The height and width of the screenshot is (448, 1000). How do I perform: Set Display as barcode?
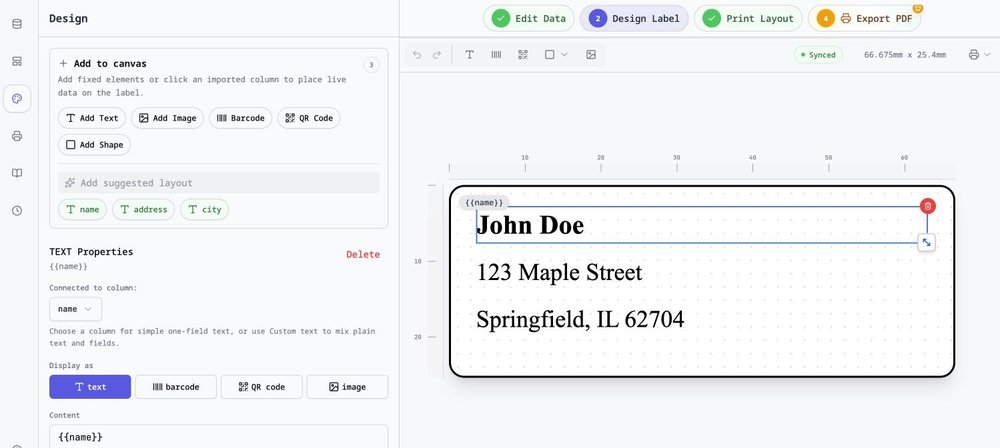[x=176, y=387]
